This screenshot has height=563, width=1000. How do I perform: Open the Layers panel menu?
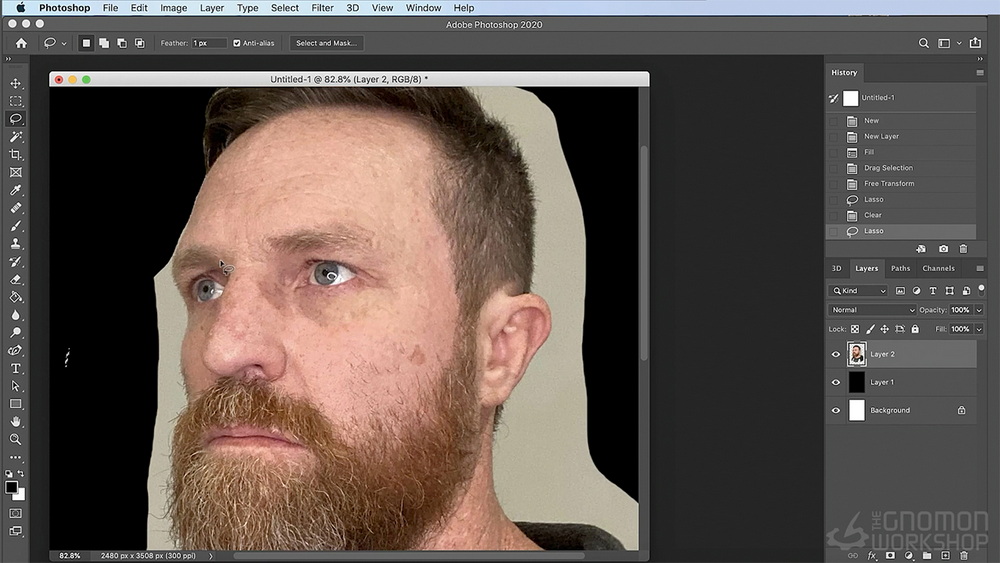coord(980,268)
